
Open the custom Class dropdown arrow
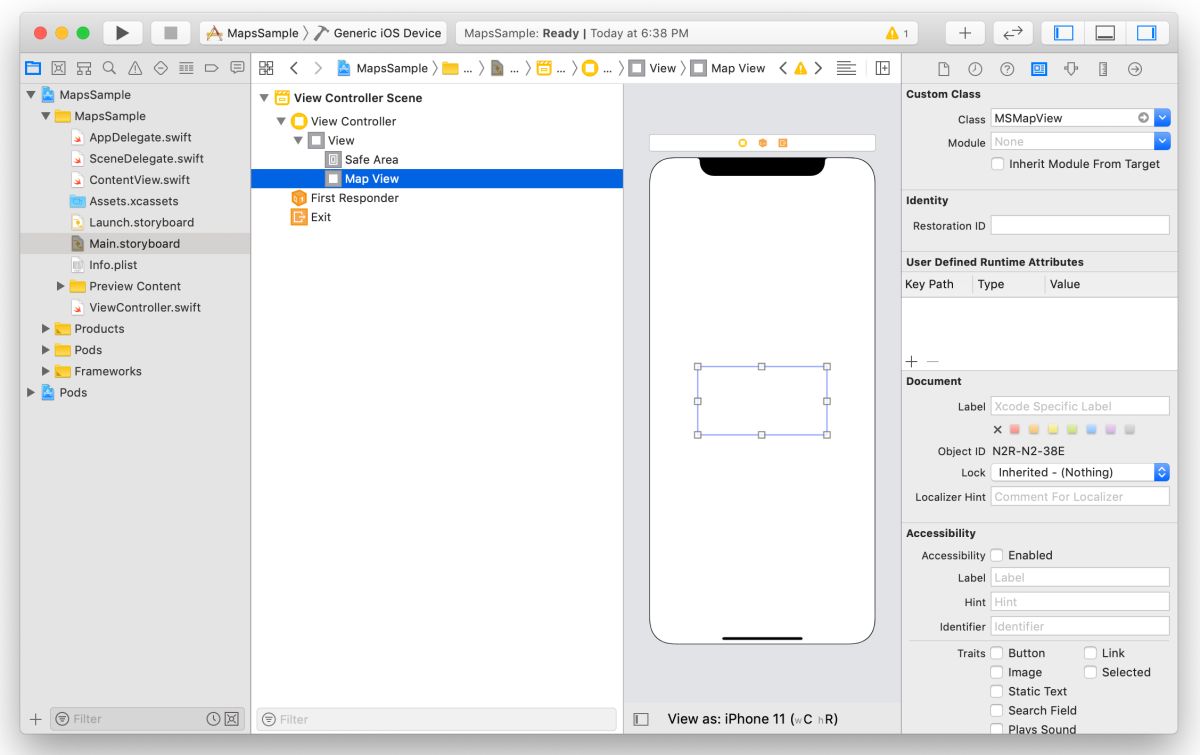pyautogui.click(x=1162, y=118)
